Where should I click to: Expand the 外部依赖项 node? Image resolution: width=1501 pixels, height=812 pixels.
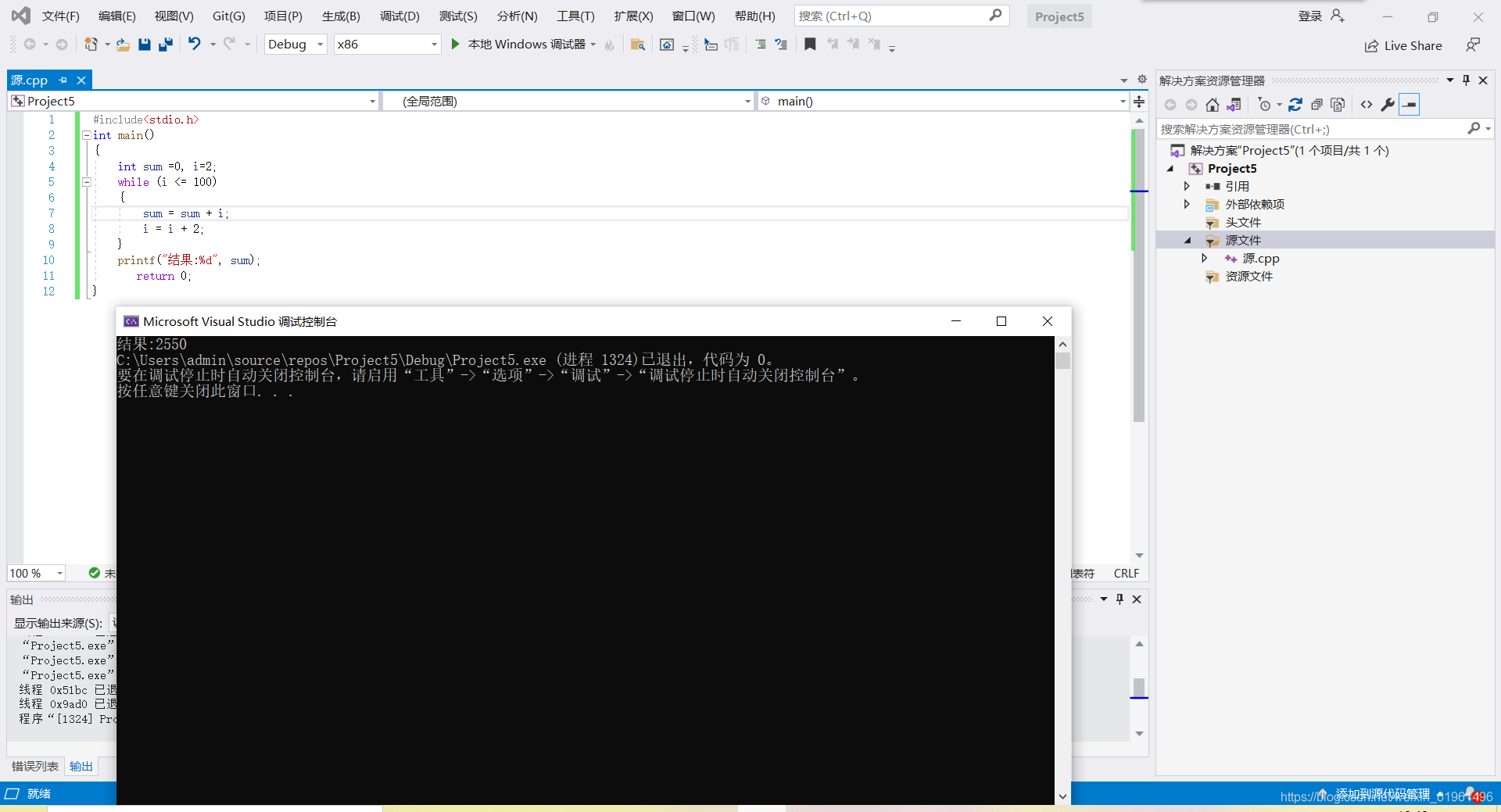(x=1187, y=204)
